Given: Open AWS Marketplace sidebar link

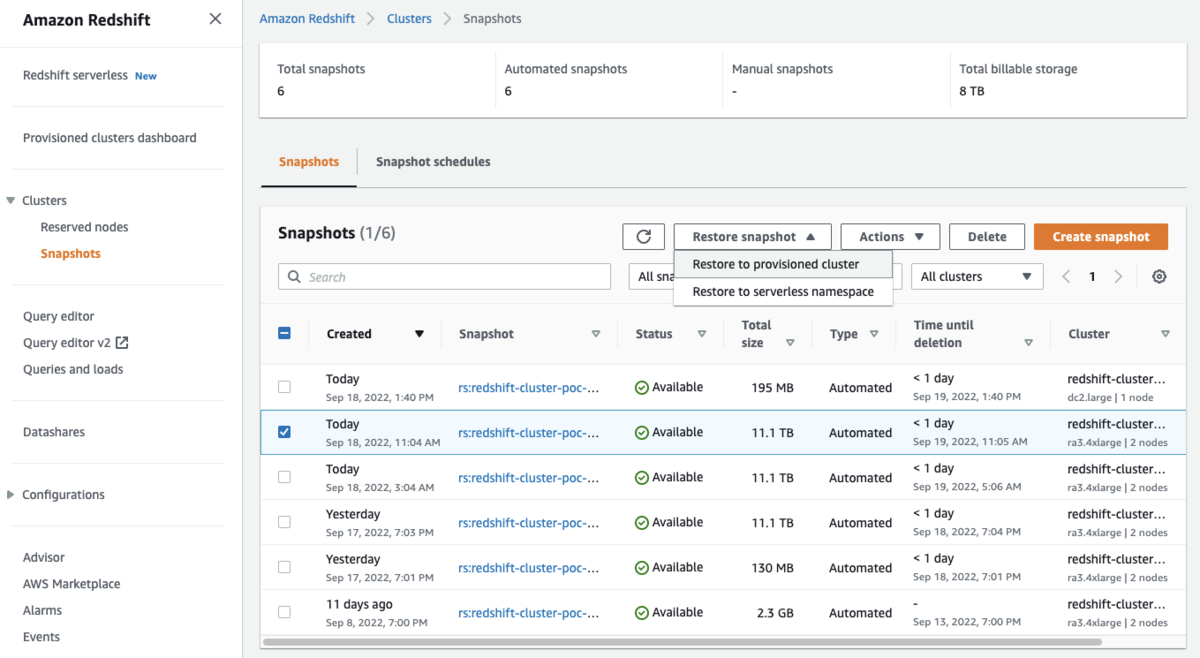Looking at the screenshot, I should 72,584.
